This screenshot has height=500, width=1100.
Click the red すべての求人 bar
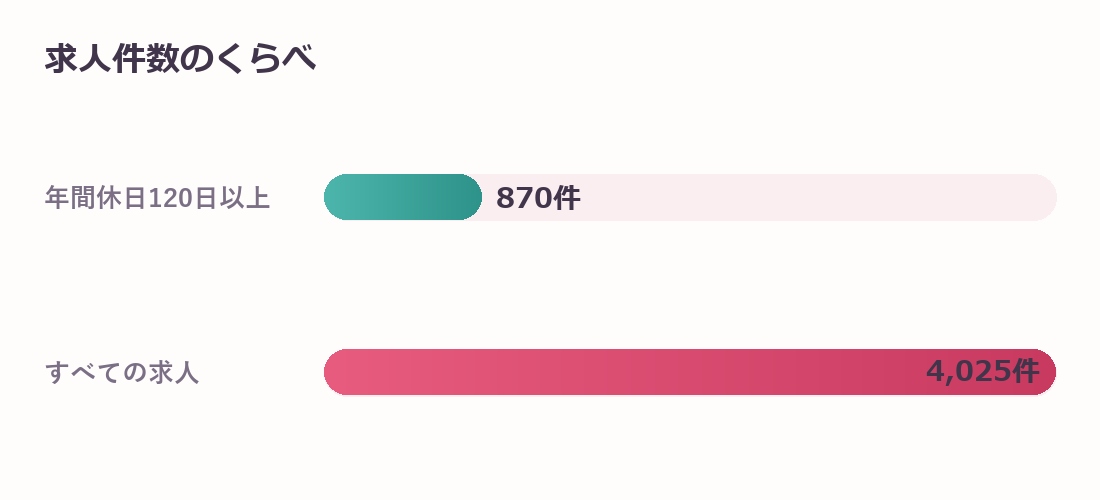pyautogui.click(x=690, y=372)
